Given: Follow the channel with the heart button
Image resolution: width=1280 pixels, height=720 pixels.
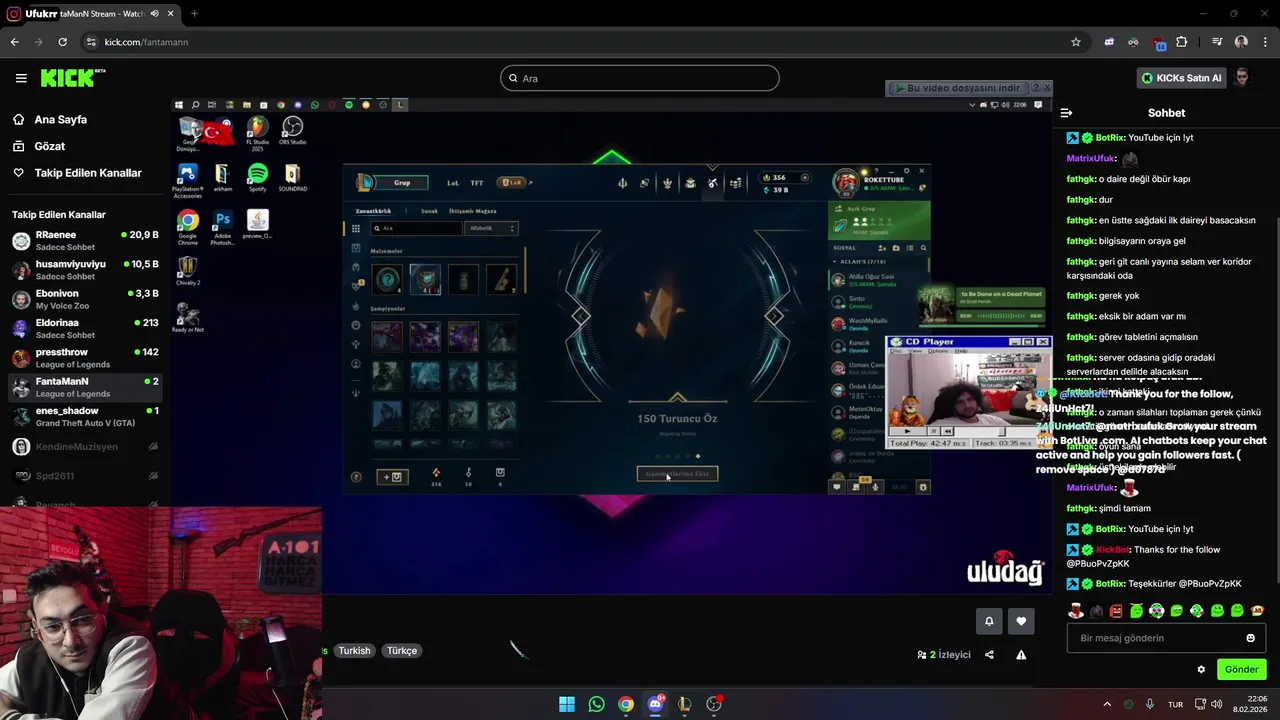Looking at the screenshot, I should (x=1021, y=621).
